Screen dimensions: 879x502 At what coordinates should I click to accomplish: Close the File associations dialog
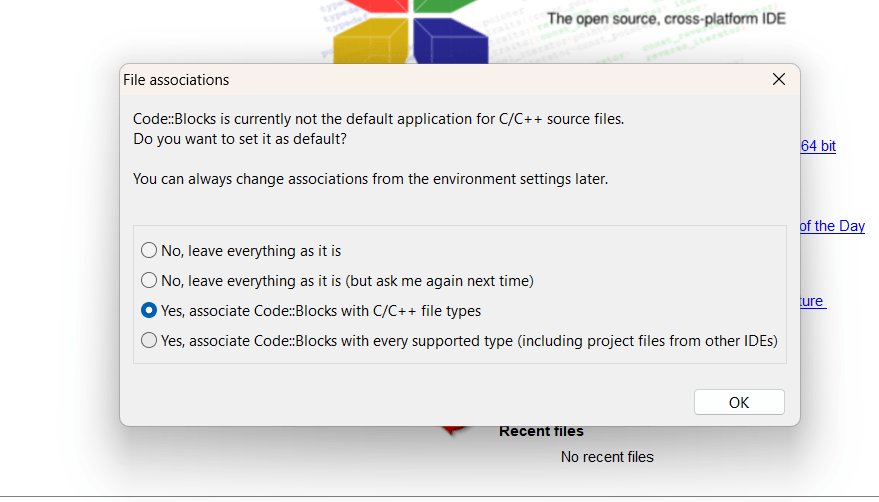point(779,79)
